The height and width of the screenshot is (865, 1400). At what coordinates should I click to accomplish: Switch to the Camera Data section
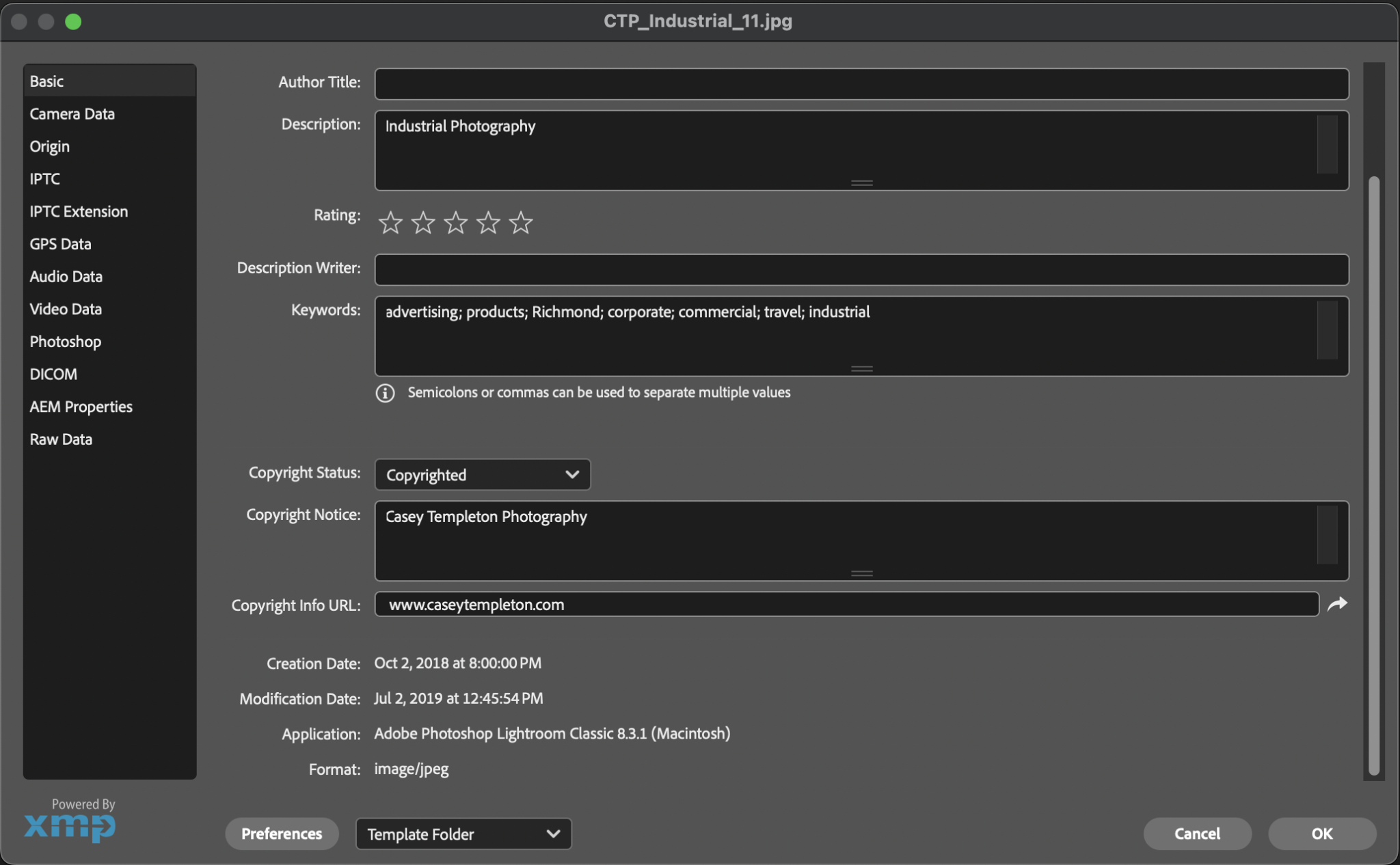point(72,113)
